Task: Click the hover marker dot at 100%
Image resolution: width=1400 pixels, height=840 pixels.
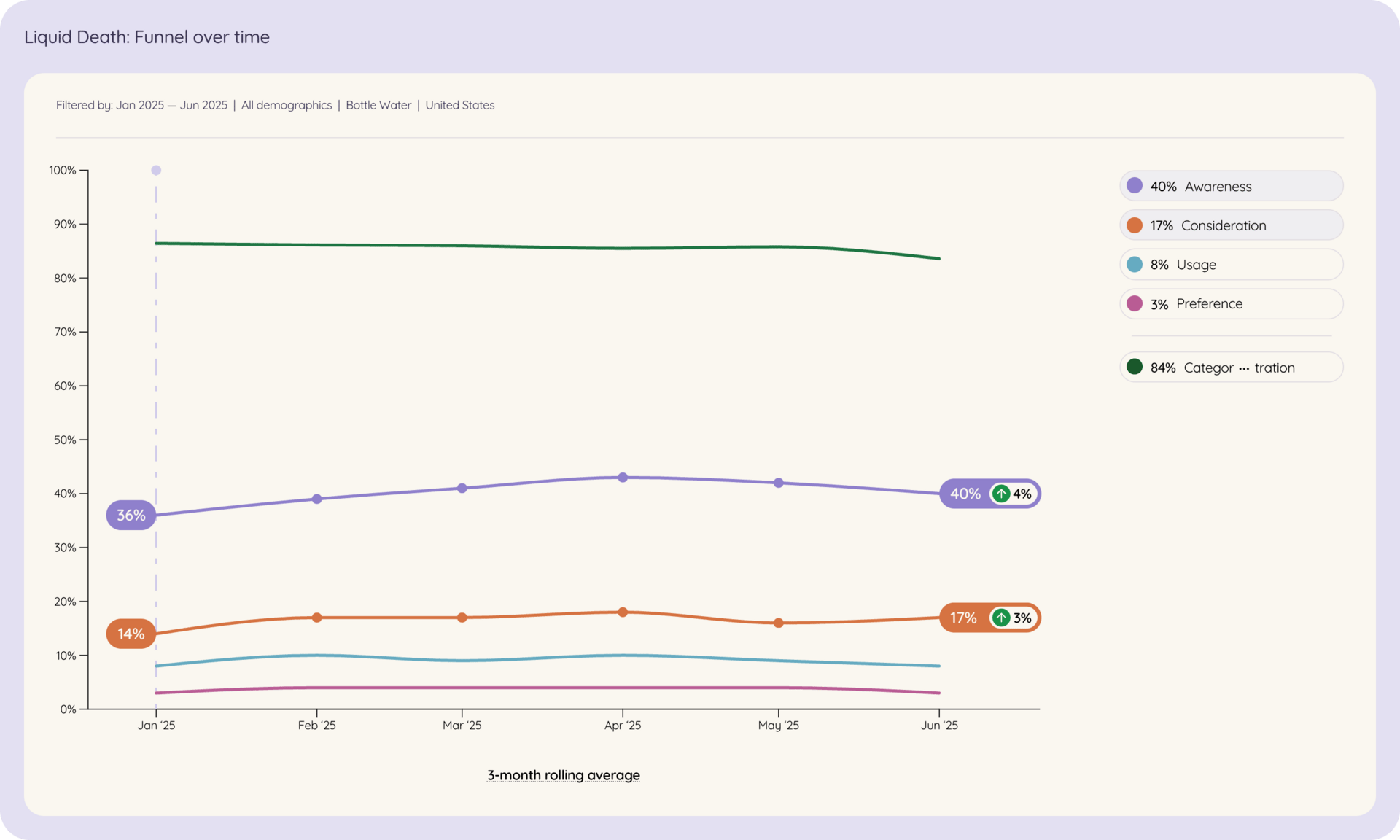Action: 156,170
